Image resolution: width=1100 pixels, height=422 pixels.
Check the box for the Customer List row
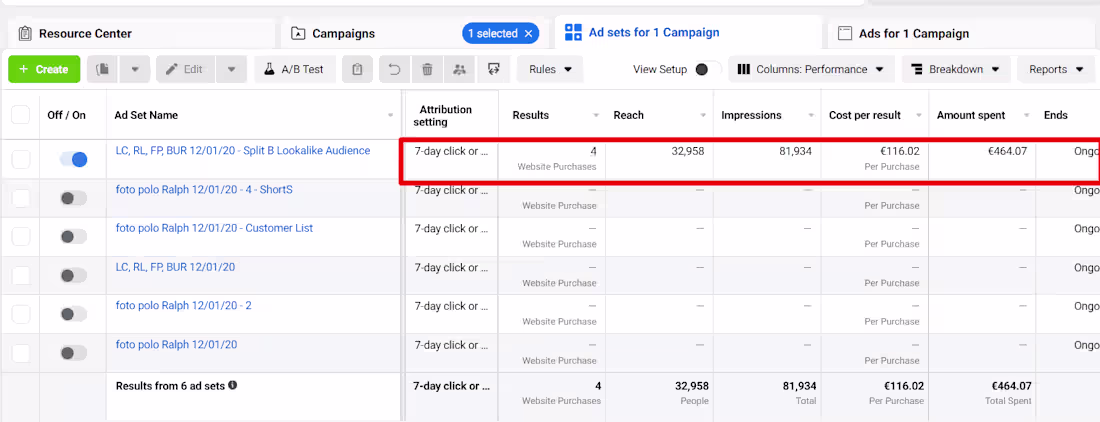click(x=21, y=237)
